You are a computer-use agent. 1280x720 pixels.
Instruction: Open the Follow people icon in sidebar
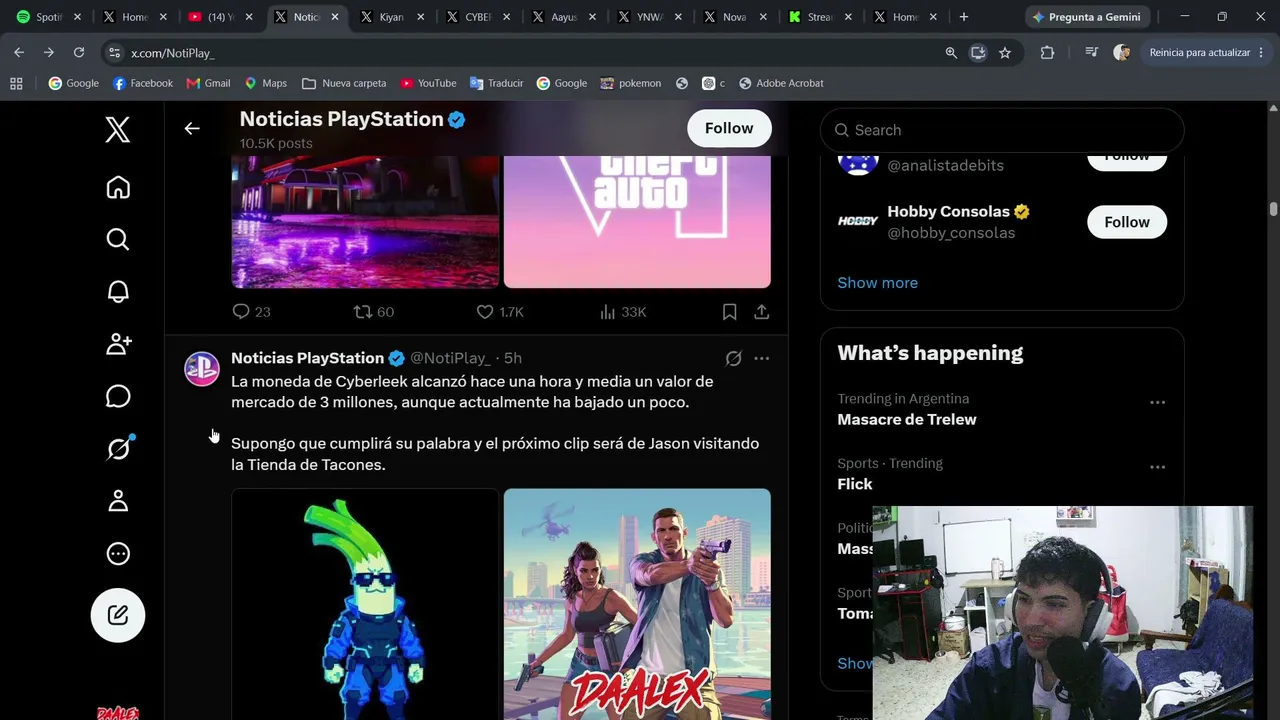tap(118, 344)
